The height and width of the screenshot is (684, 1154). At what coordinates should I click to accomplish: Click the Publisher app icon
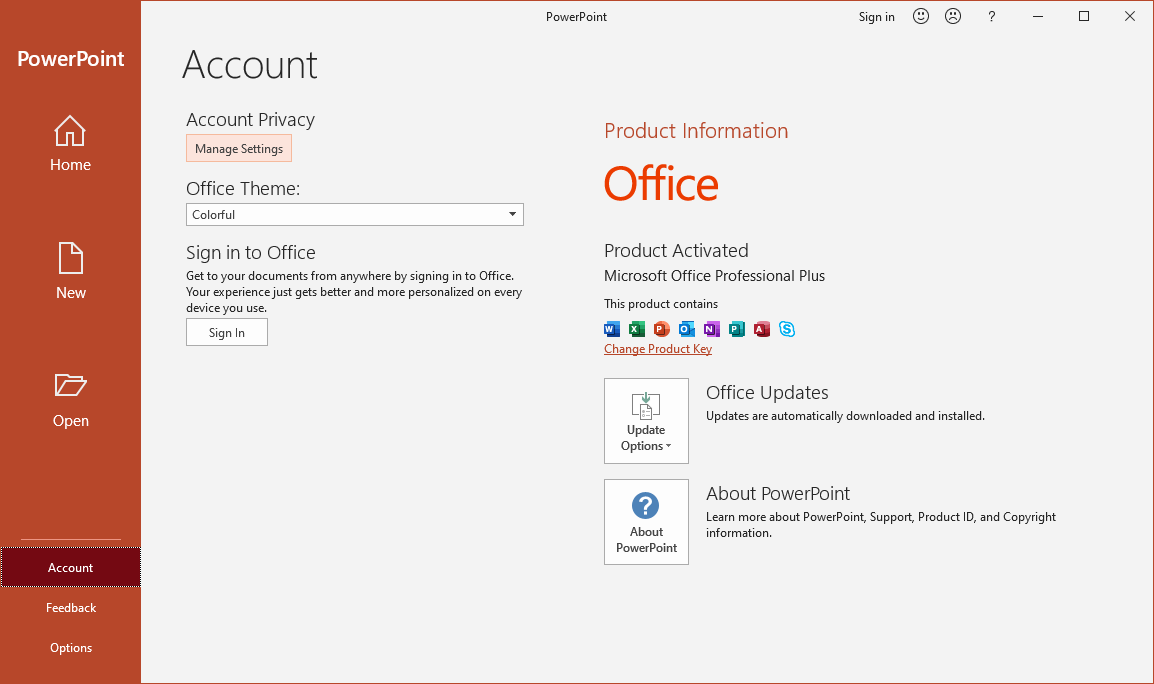(x=737, y=329)
